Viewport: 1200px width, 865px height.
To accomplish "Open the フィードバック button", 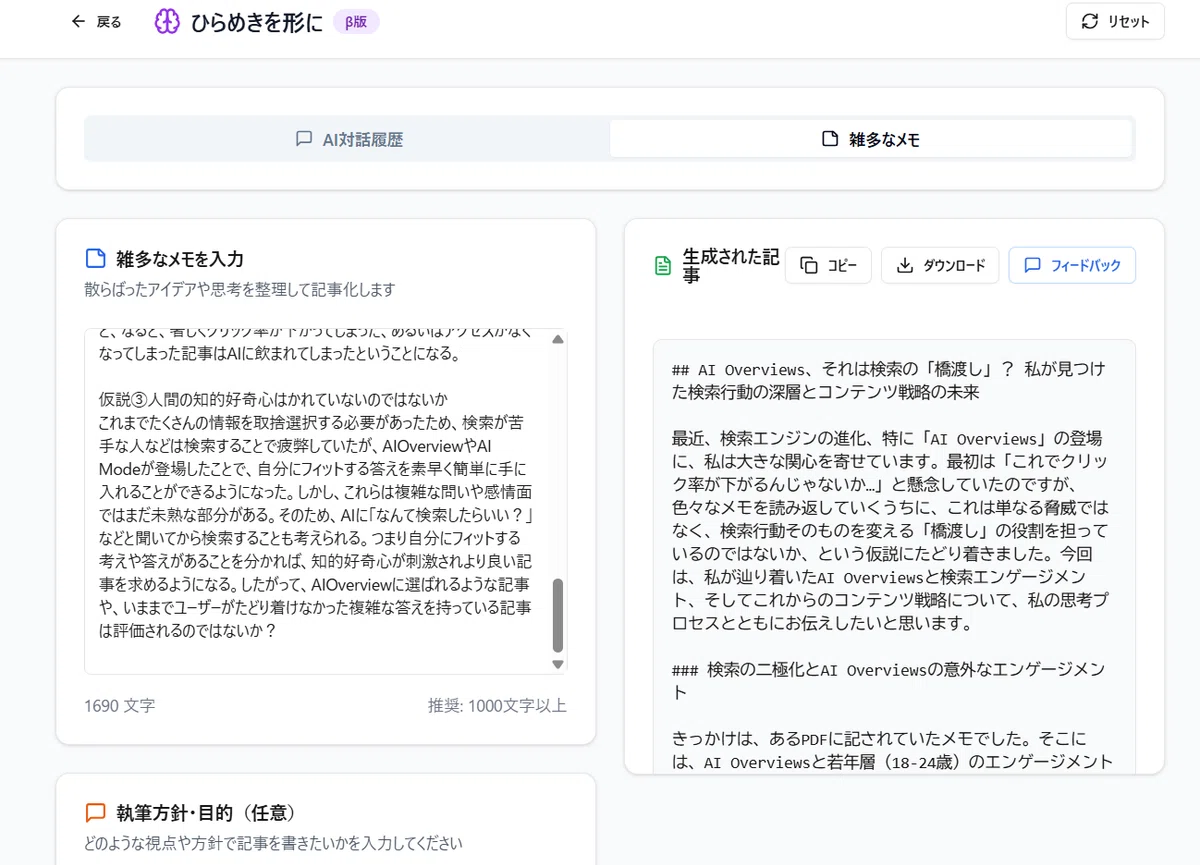I will 1072,265.
